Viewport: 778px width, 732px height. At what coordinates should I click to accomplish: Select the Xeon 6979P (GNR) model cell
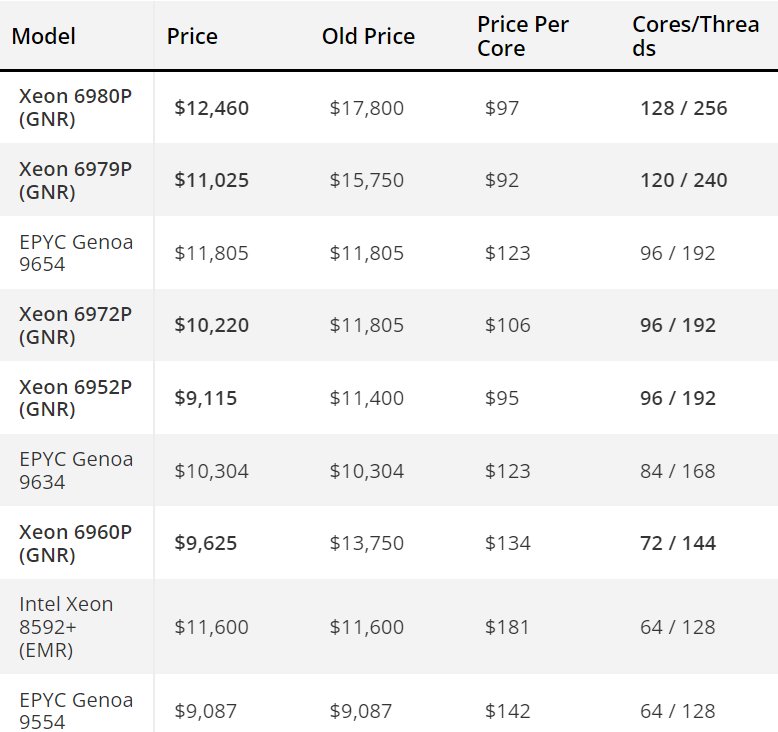[x=75, y=180]
